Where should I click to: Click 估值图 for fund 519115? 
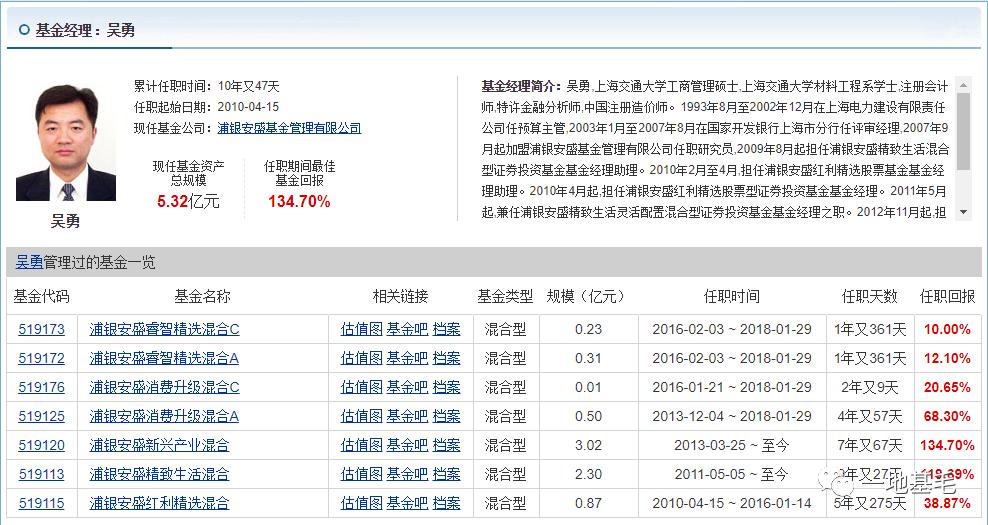point(362,503)
